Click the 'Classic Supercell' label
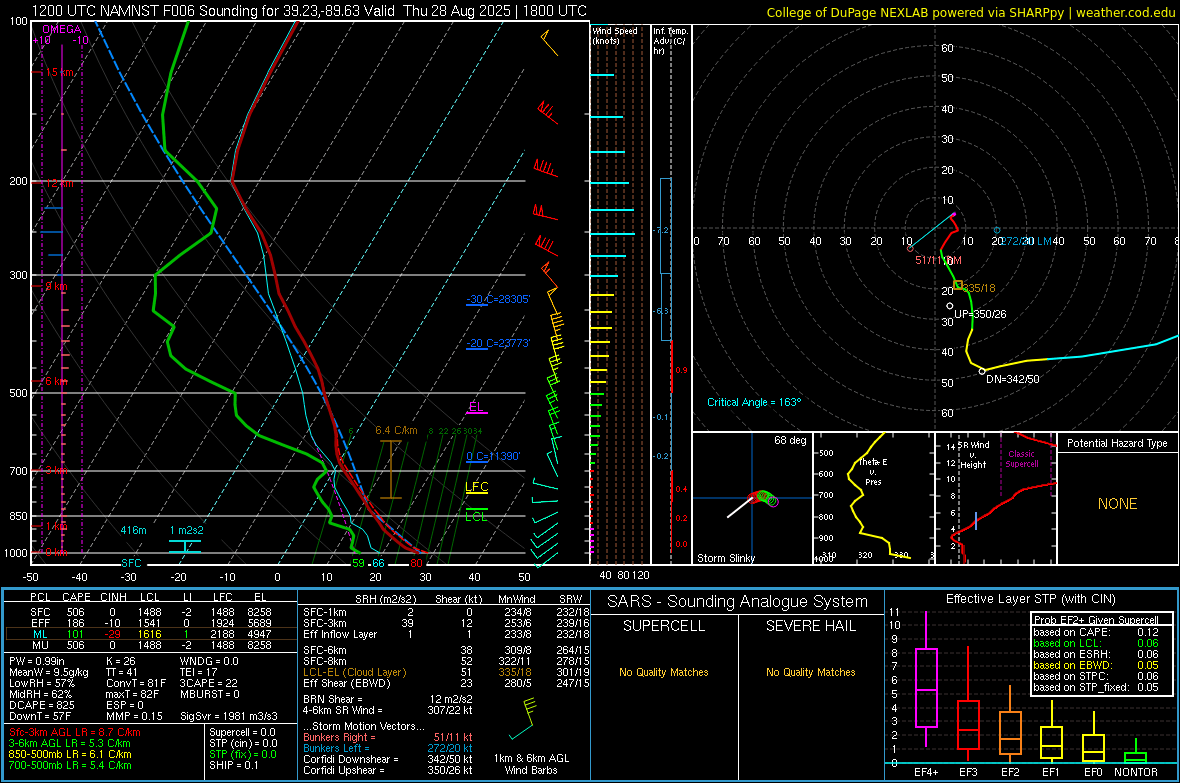The image size is (1180, 783). 1022,459
